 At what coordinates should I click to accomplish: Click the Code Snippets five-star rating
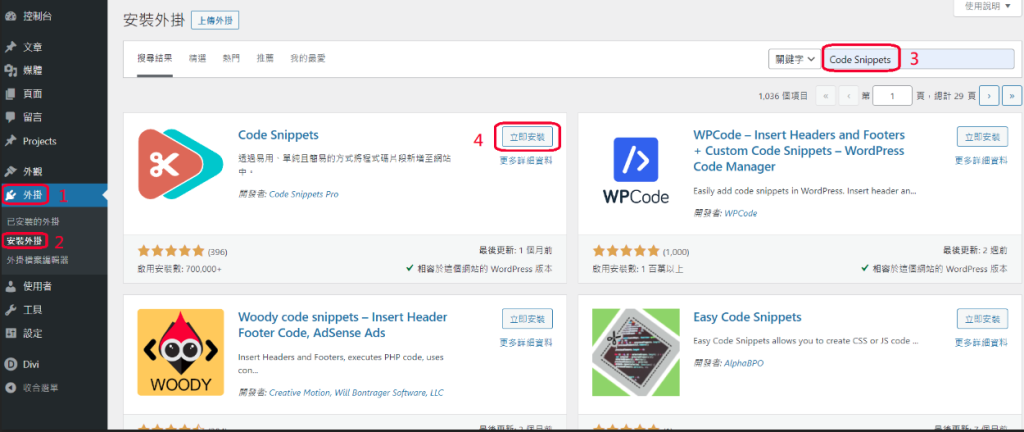point(171,251)
